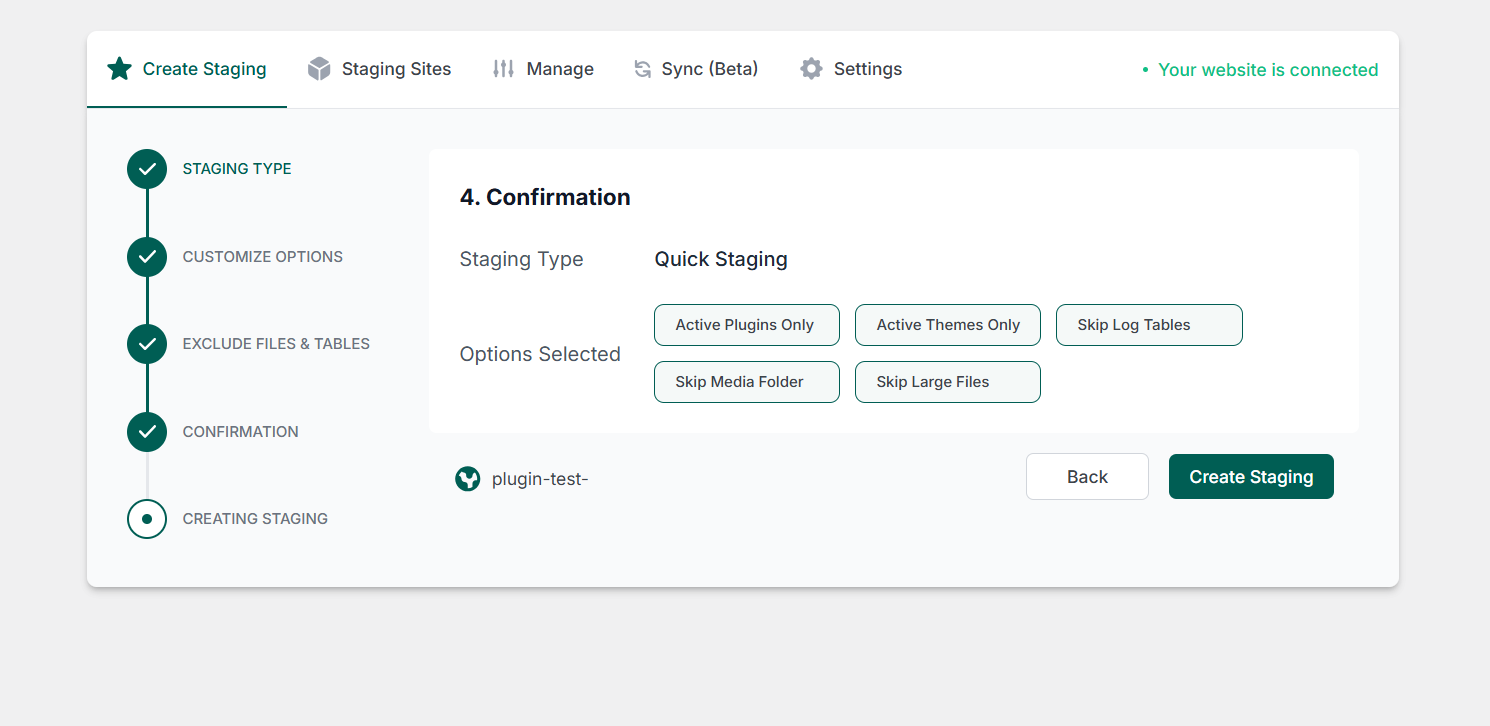Click the Skip Media Folder option chip
The image size is (1490, 726).
coord(747,382)
